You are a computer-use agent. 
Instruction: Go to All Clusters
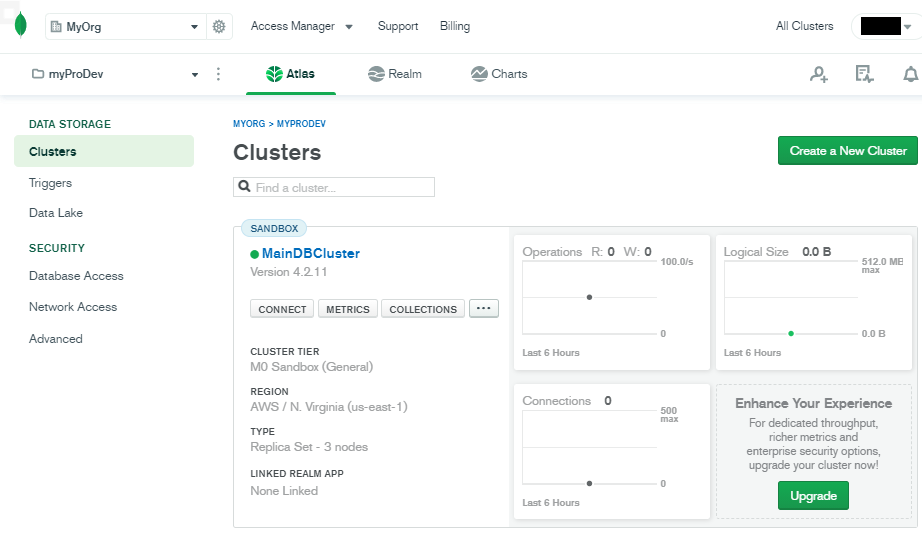click(x=804, y=26)
